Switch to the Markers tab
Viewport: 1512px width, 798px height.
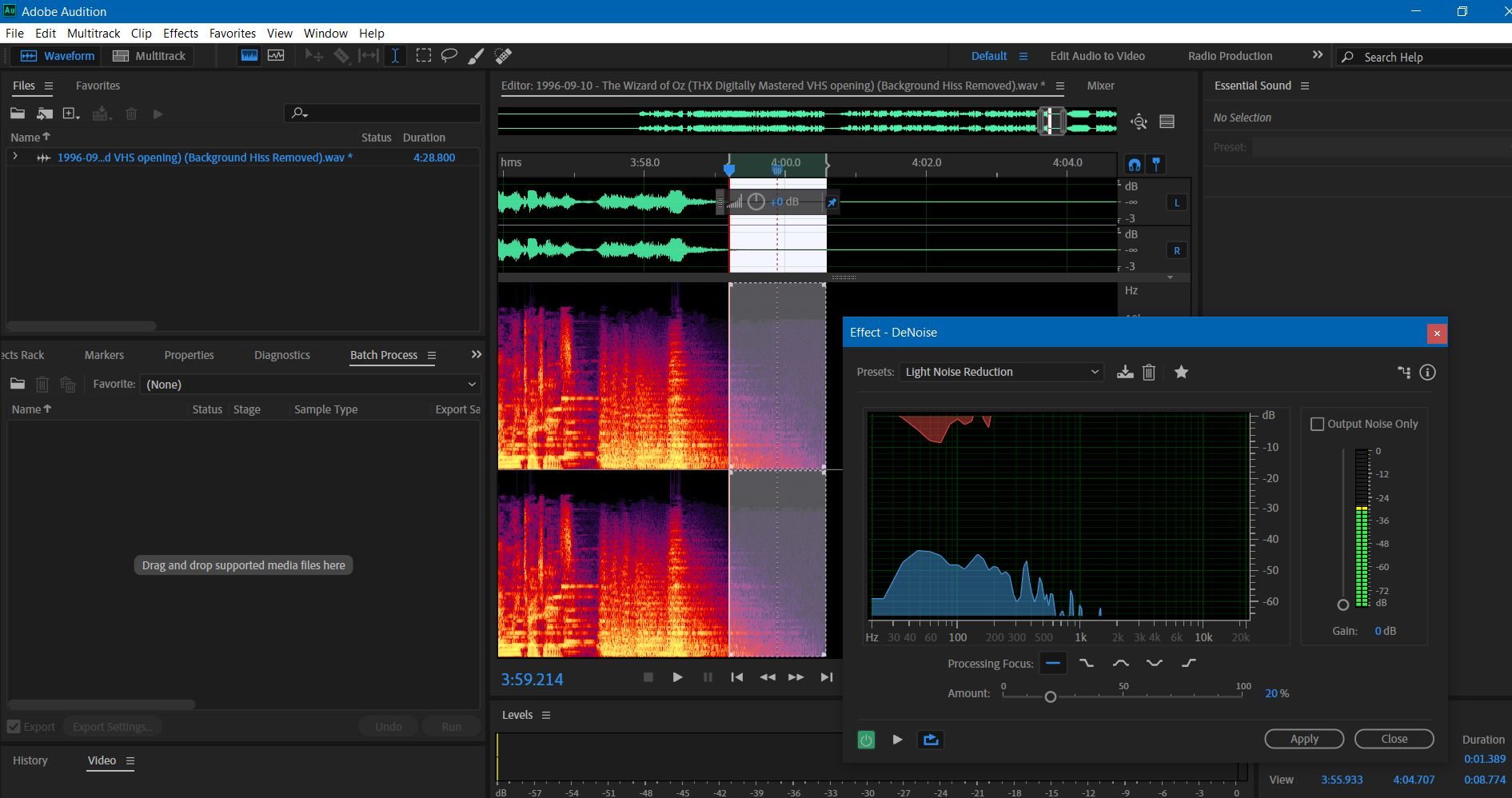coord(104,355)
